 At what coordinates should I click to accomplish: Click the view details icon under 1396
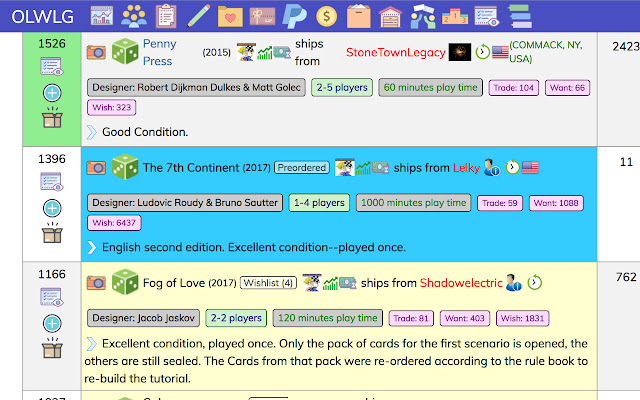[x=52, y=182]
